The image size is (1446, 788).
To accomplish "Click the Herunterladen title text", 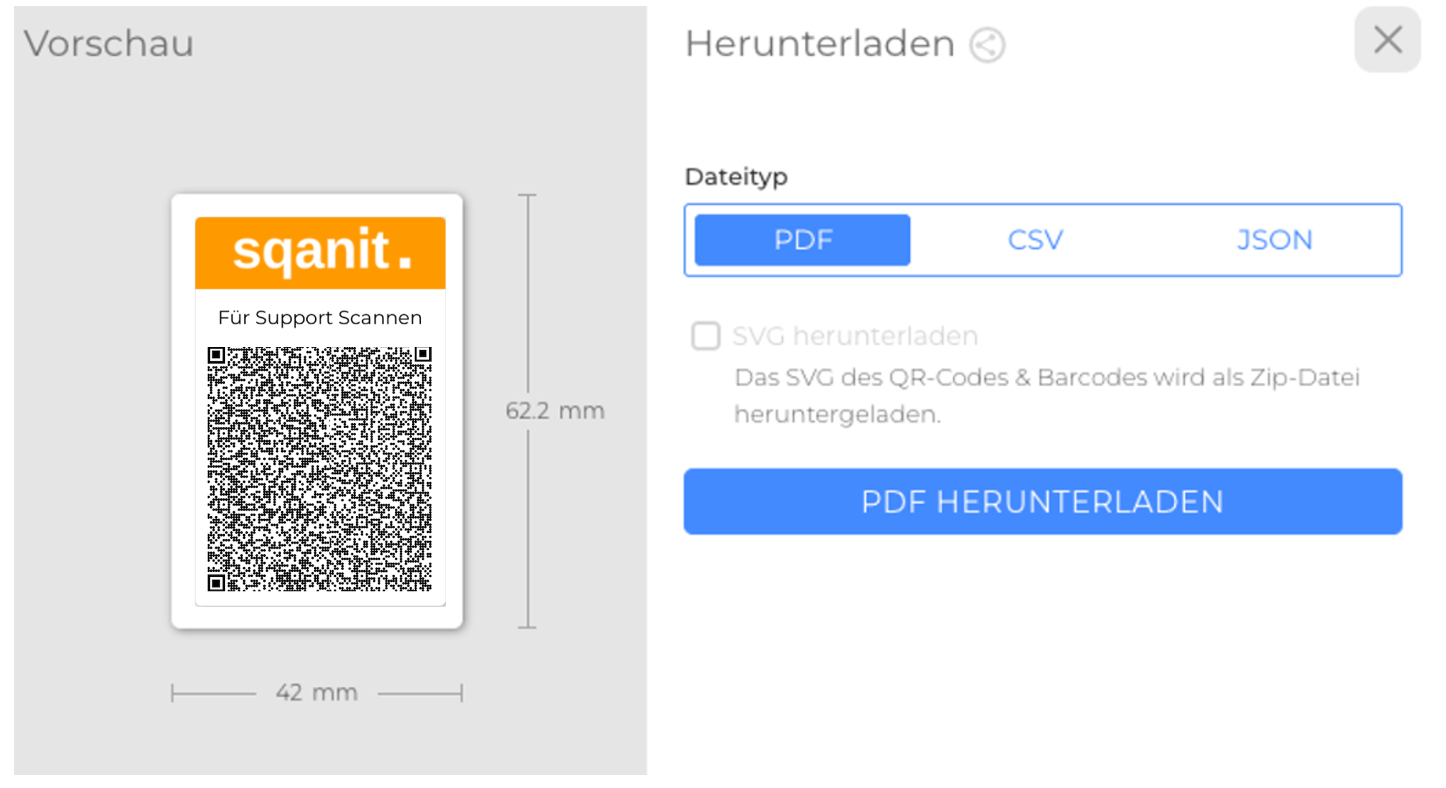I will click(820, 44).
